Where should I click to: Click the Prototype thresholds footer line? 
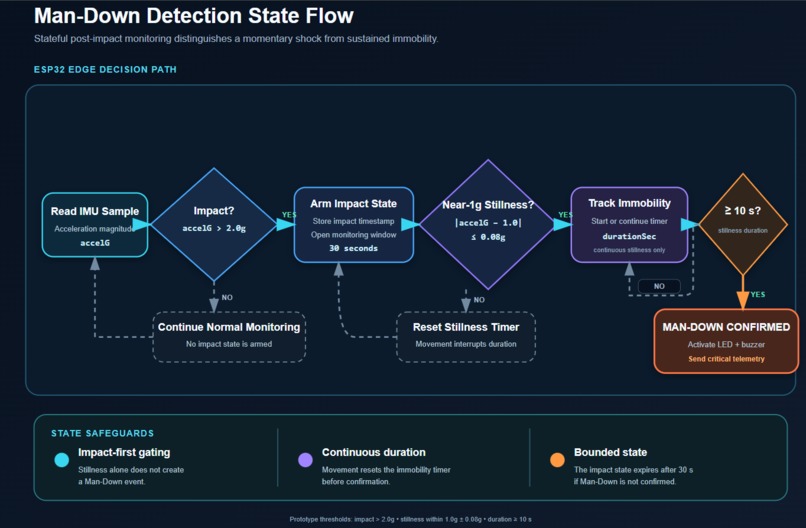(x=410, y=519)
